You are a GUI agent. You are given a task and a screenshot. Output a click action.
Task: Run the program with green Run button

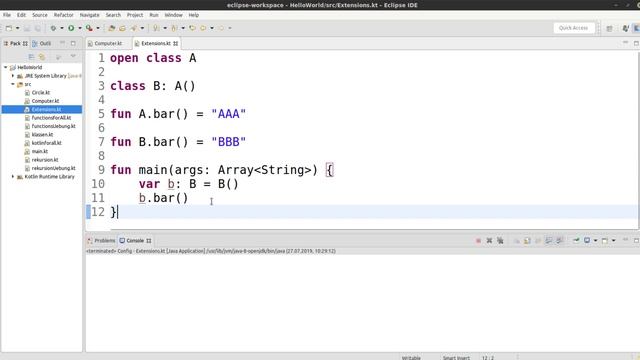[x=71, y=28]
